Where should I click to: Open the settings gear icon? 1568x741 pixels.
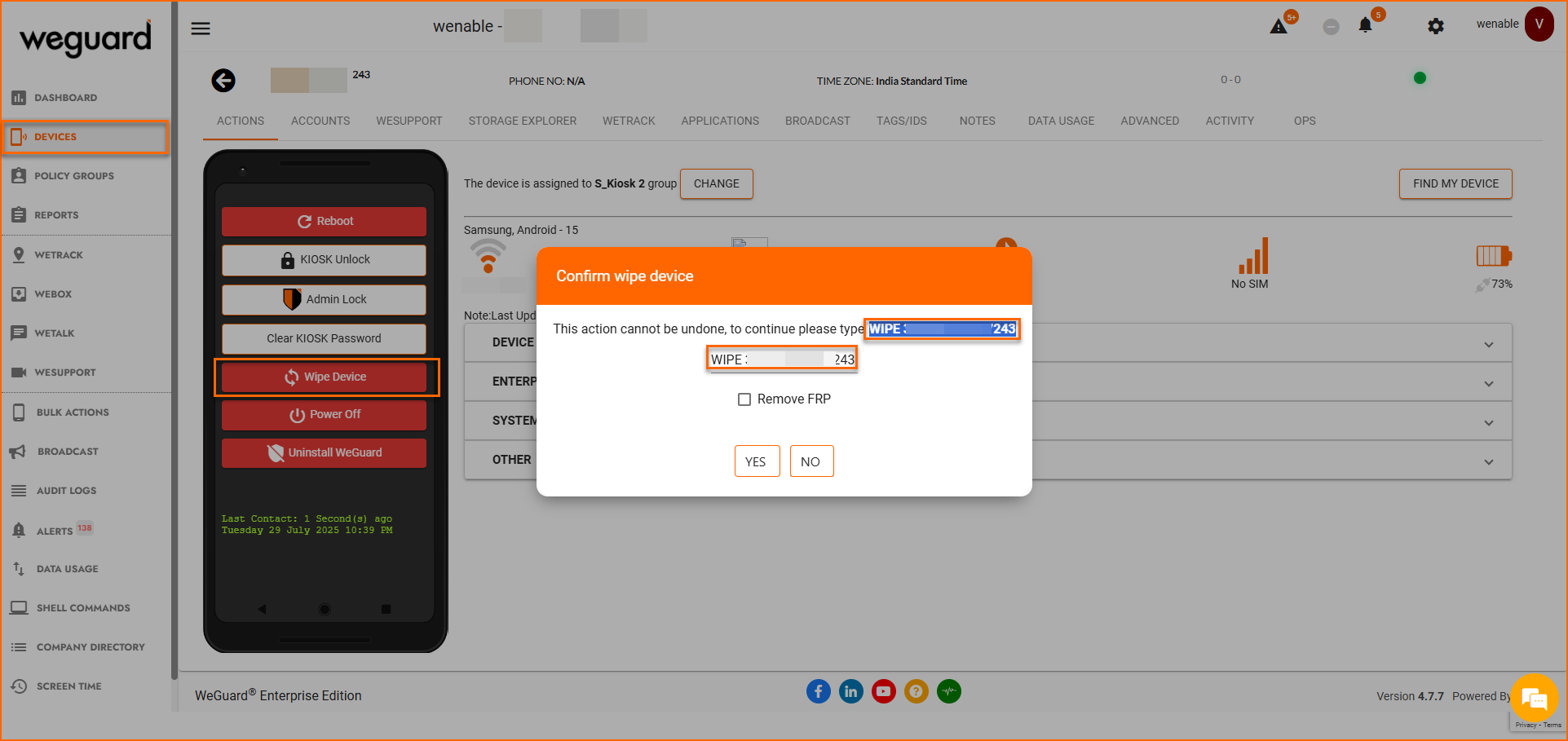pos(1436,26)
